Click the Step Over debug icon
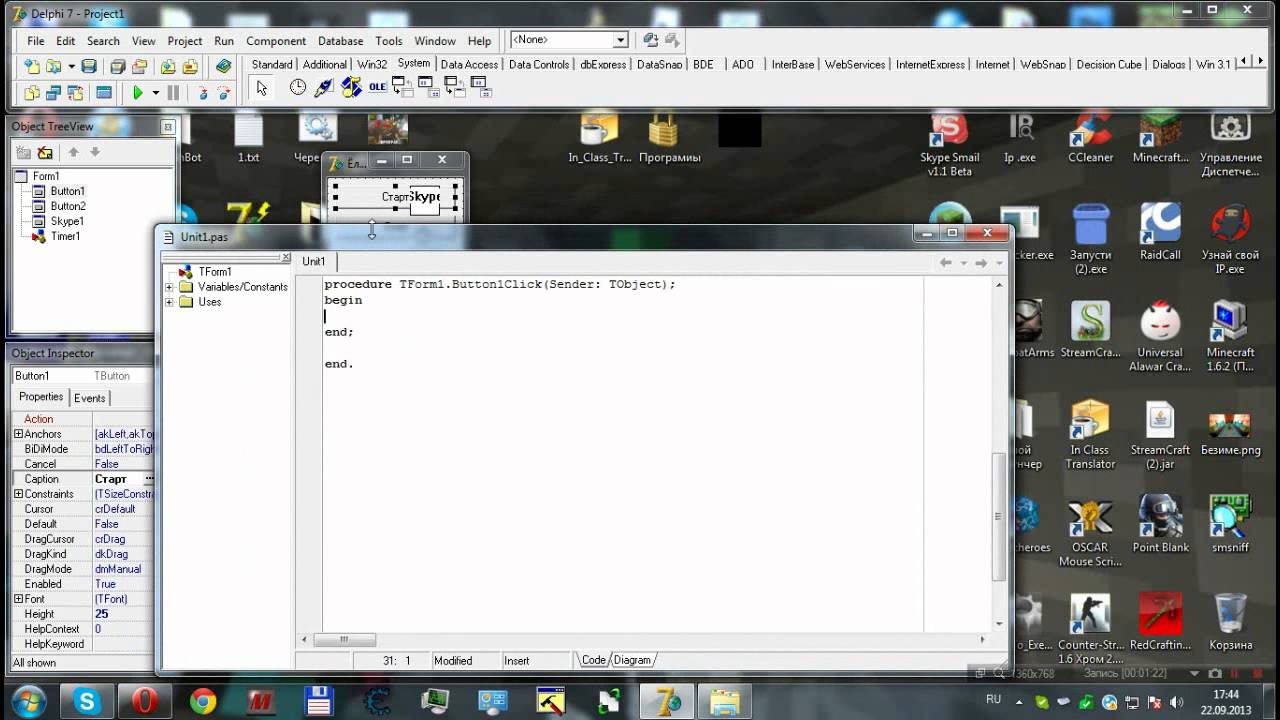 coord(225,92)
